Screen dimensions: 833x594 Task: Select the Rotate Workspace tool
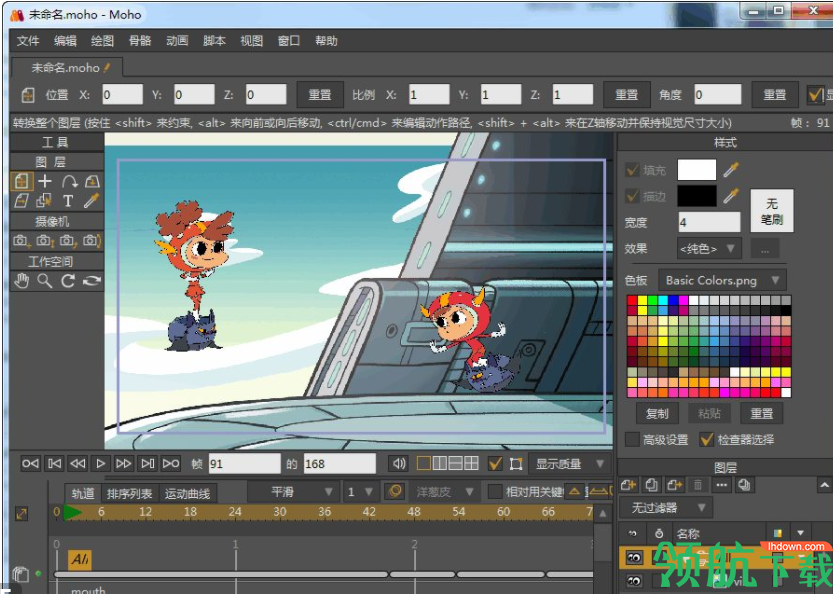pos(68,281)
